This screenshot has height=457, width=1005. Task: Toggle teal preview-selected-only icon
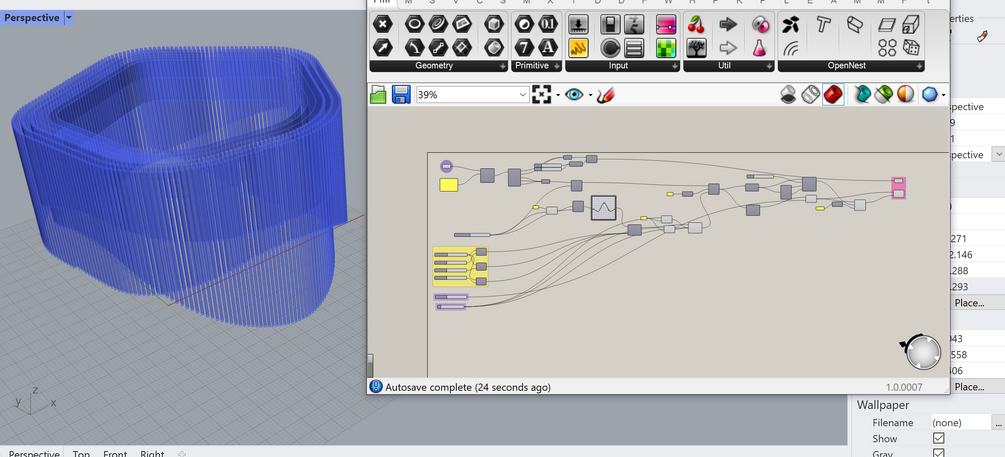coord(863,95)
